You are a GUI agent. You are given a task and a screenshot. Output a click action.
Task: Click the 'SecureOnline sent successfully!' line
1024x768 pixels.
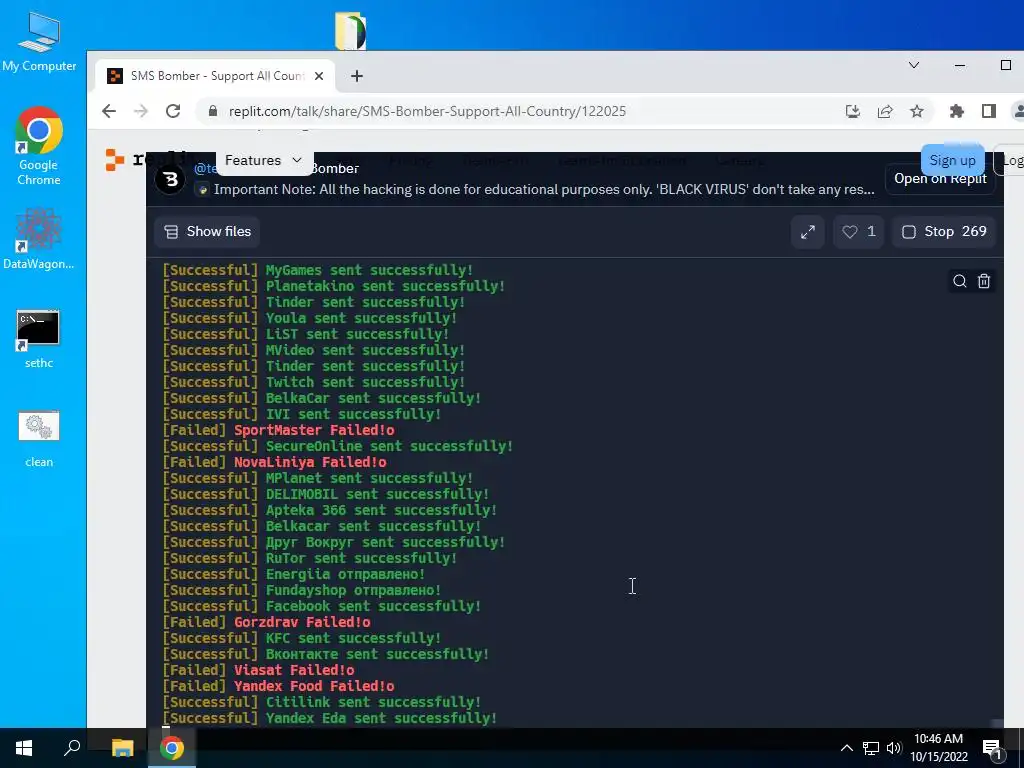pyautogui.click(x=337, y=446)
